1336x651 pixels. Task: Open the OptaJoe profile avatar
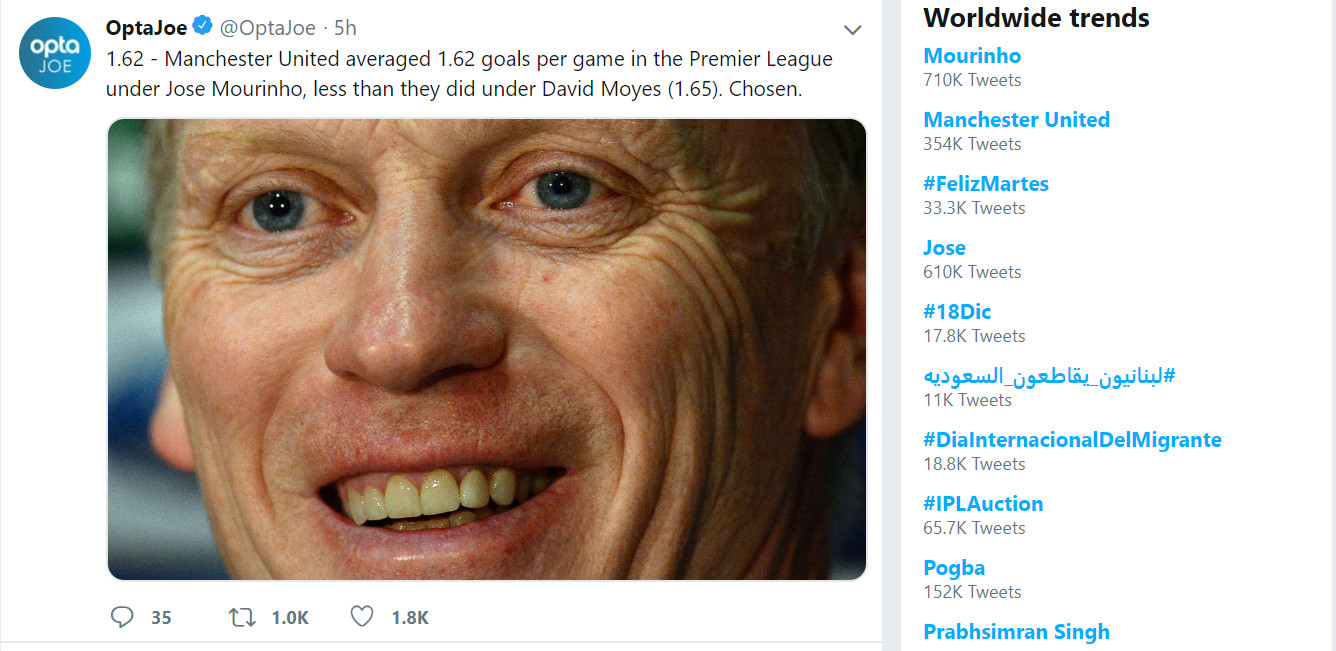click(x=55, y=53)
